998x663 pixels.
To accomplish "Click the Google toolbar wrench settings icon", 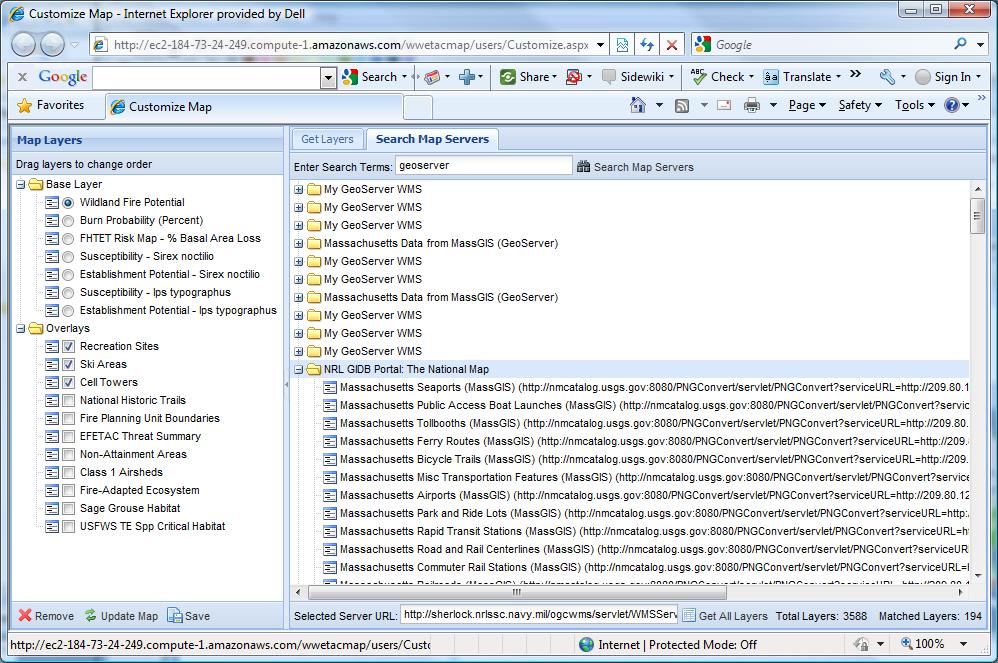I will pos(887,77).
